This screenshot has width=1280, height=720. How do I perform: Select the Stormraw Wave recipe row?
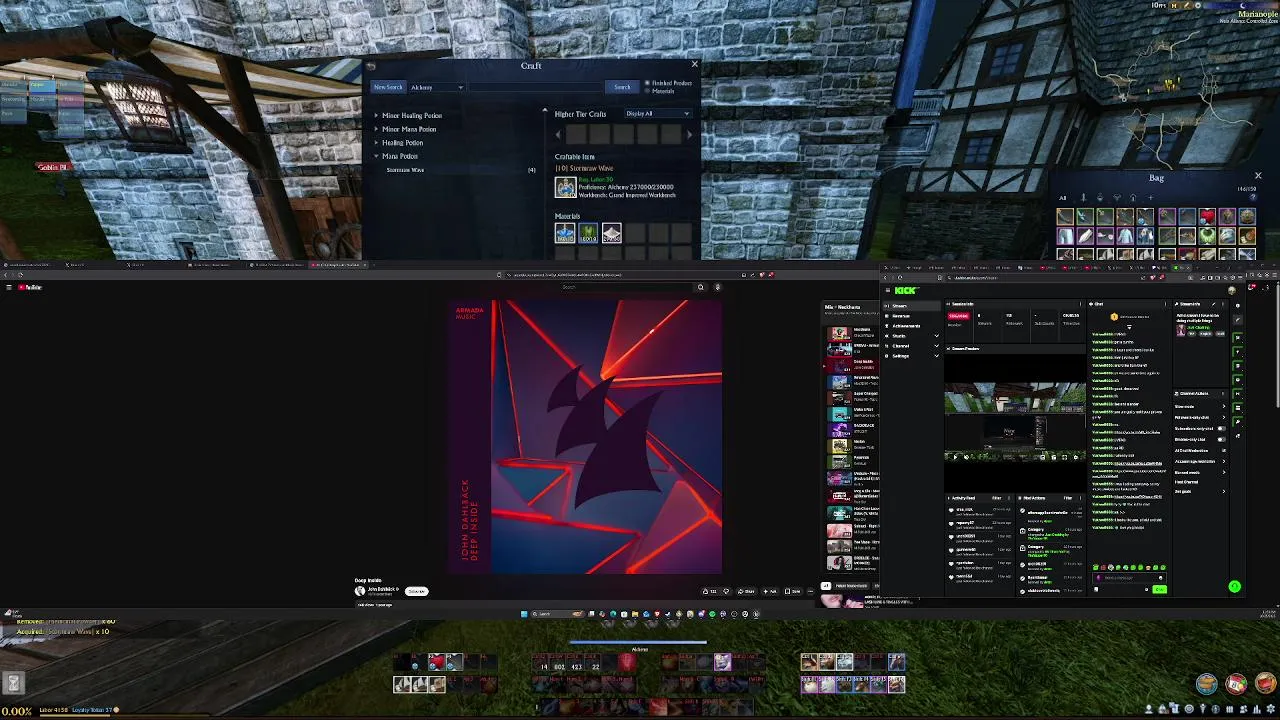coord(460,170)
